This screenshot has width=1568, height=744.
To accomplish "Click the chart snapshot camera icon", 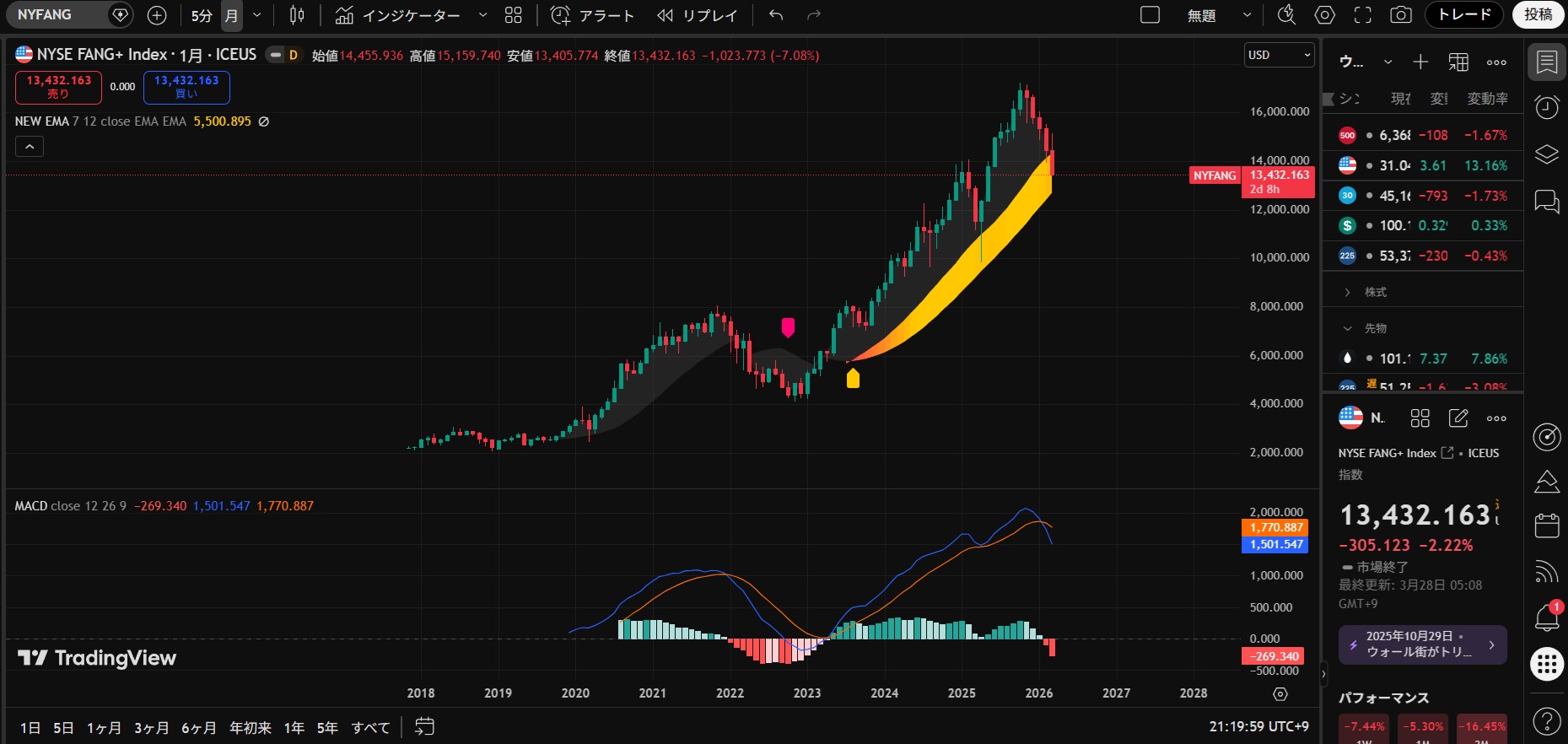I will (x=1401, y=15).
